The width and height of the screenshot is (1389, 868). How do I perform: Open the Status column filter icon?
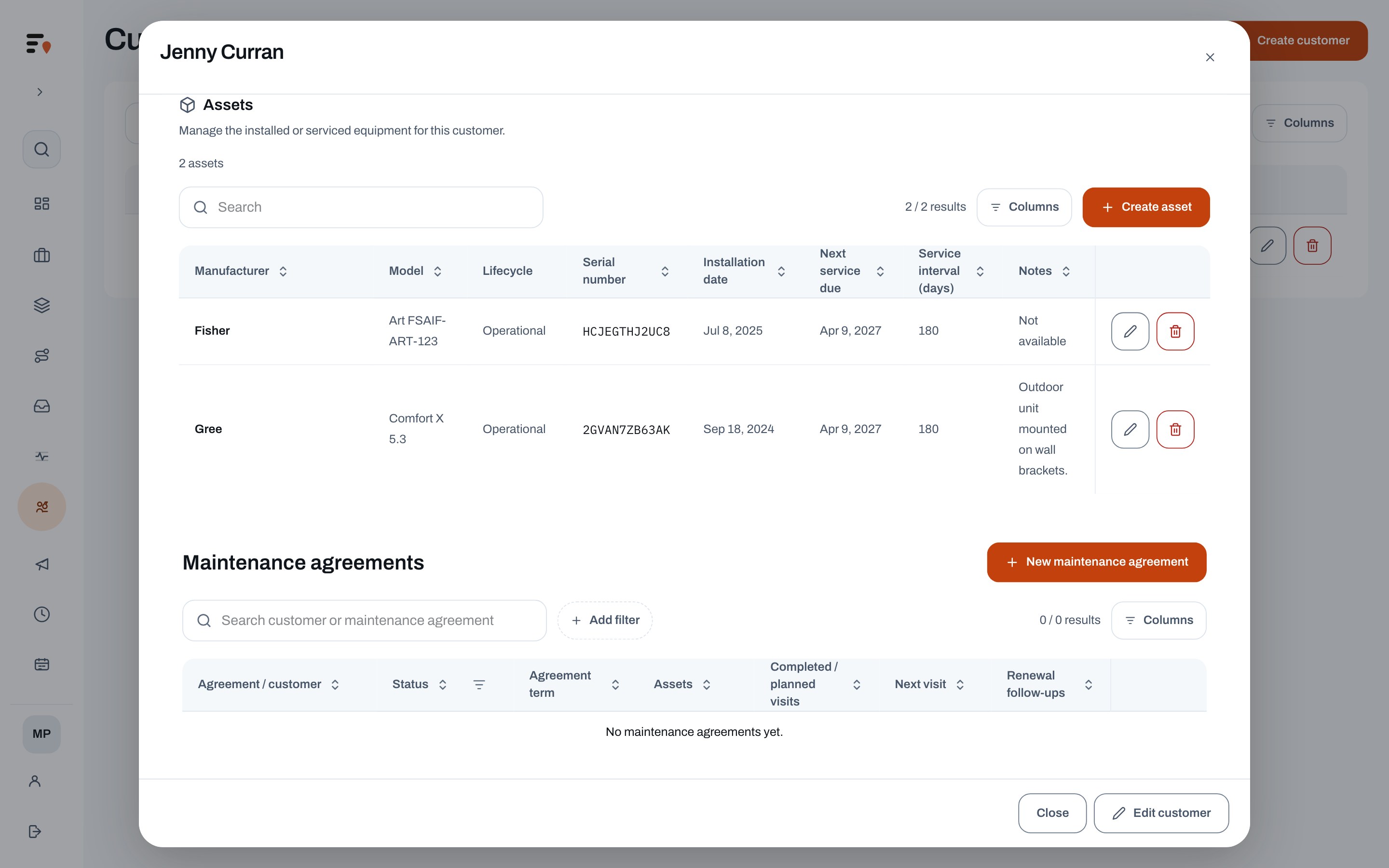click(479, 684)
